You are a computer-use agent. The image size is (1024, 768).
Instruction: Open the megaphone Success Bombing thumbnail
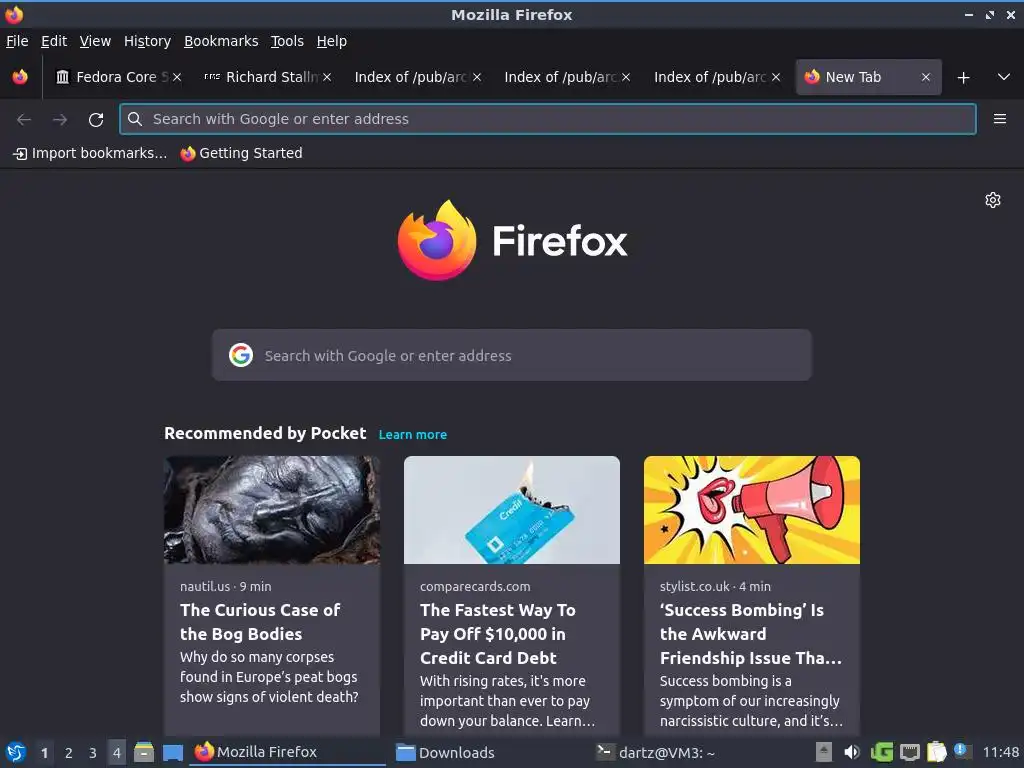click(752, 510)
